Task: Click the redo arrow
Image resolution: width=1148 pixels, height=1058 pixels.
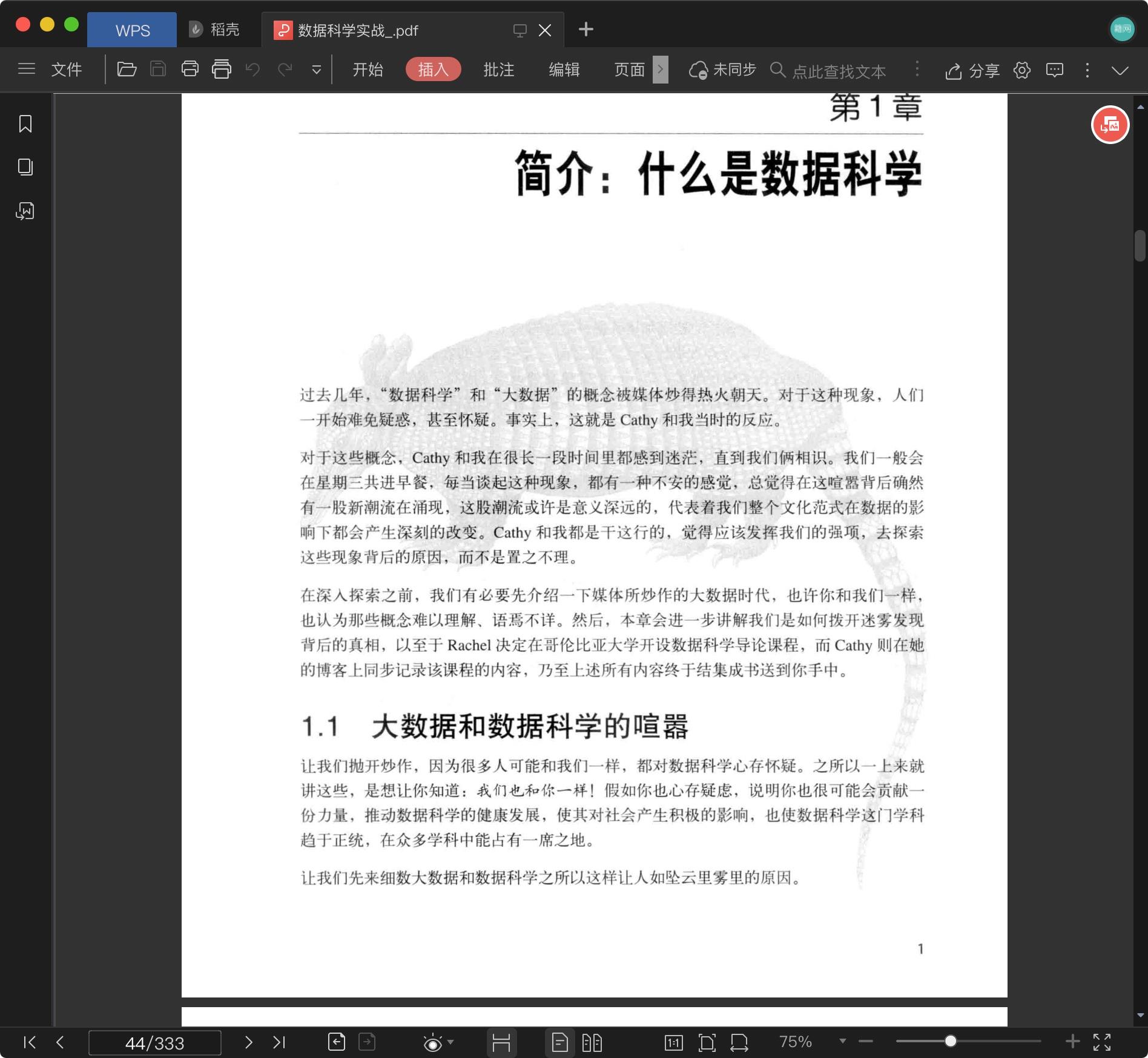Action: click(x=285, y=70)
